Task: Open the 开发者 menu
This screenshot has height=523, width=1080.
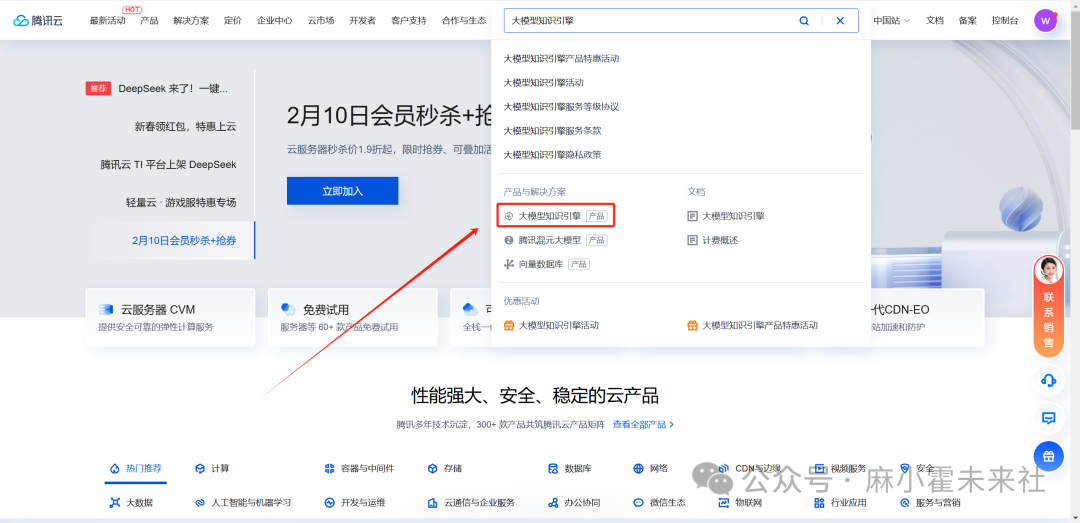Action: point(362,21)
